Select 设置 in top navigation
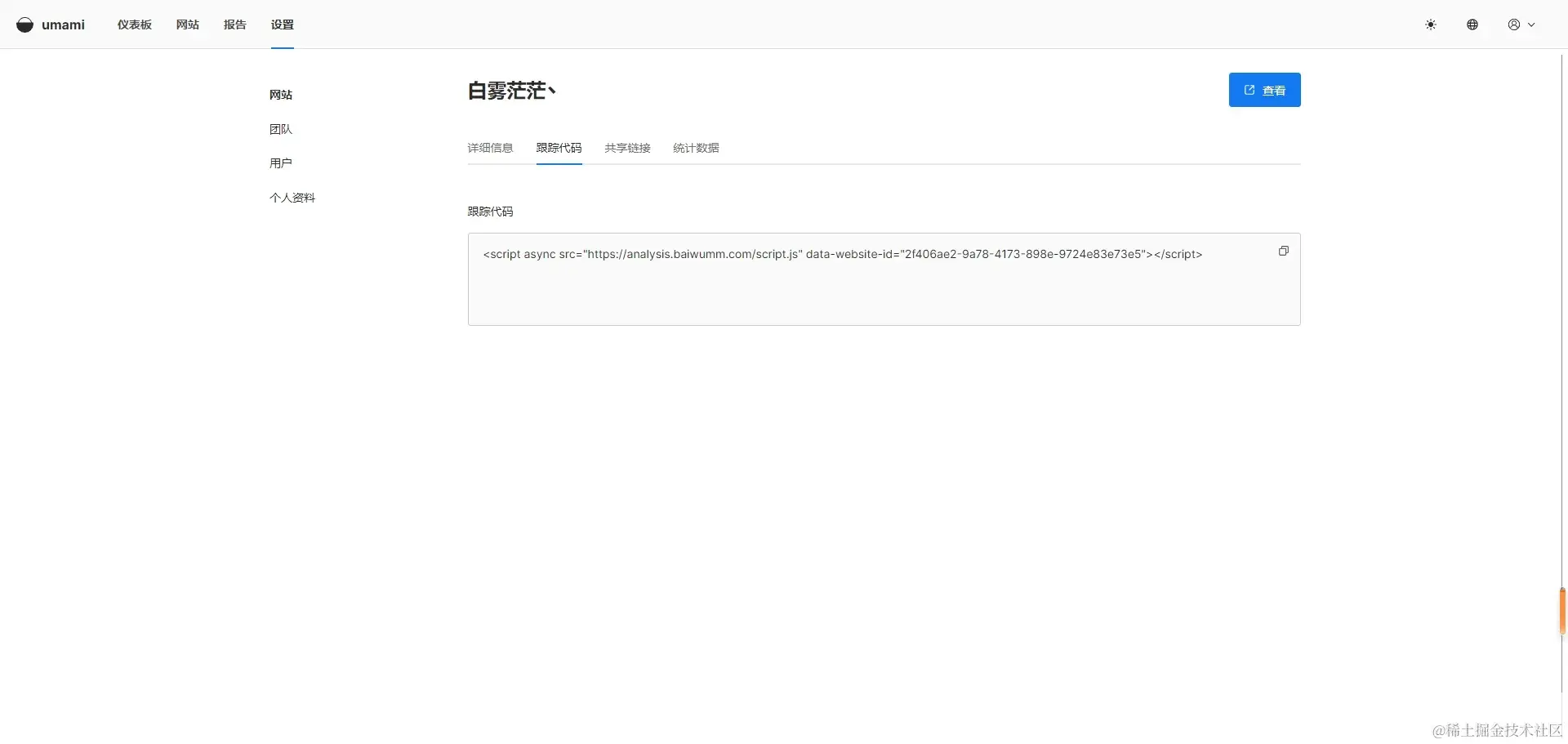The image size is (1568, 744). click(x=283, y=25)
